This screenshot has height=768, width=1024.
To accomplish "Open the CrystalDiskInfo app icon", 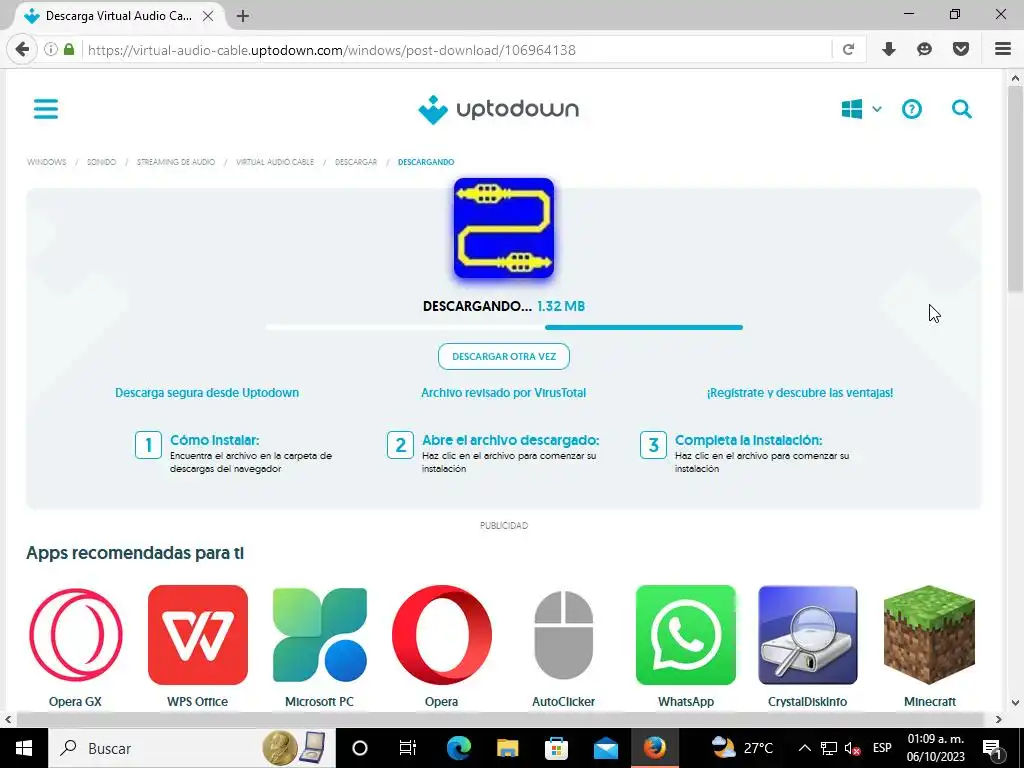I will [808, 635].
